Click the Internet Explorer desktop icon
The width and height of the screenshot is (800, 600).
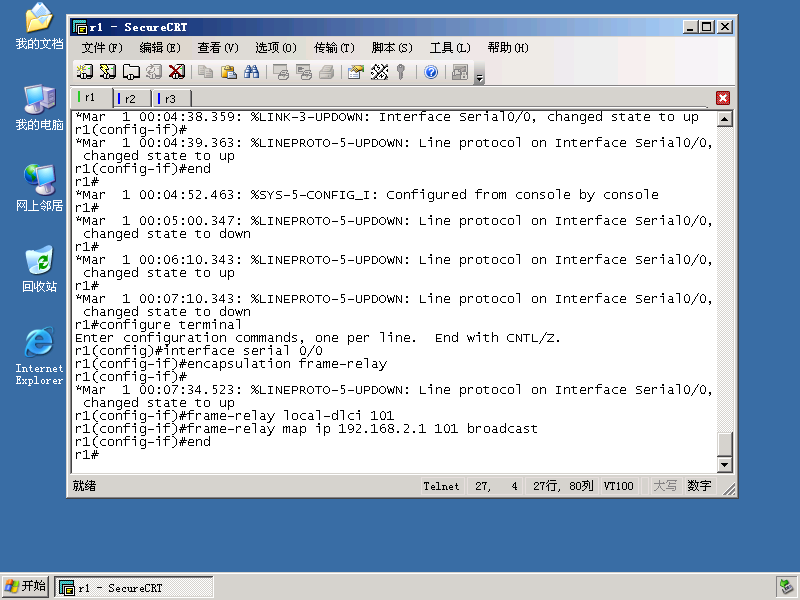click(39, 356)
